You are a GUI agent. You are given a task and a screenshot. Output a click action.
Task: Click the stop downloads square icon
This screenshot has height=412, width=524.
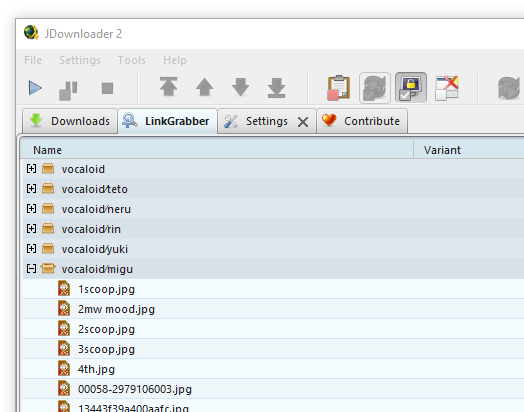pyautogui.click(x=107, y=89)
